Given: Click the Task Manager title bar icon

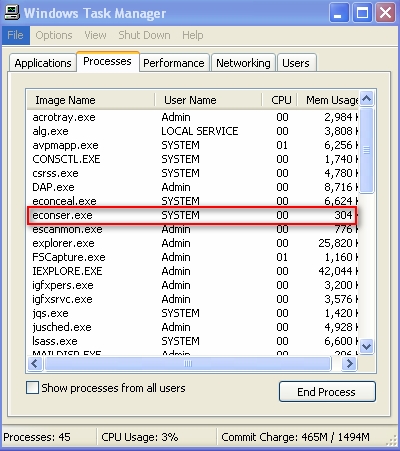Looking at the screenshot, I should 12,13.
